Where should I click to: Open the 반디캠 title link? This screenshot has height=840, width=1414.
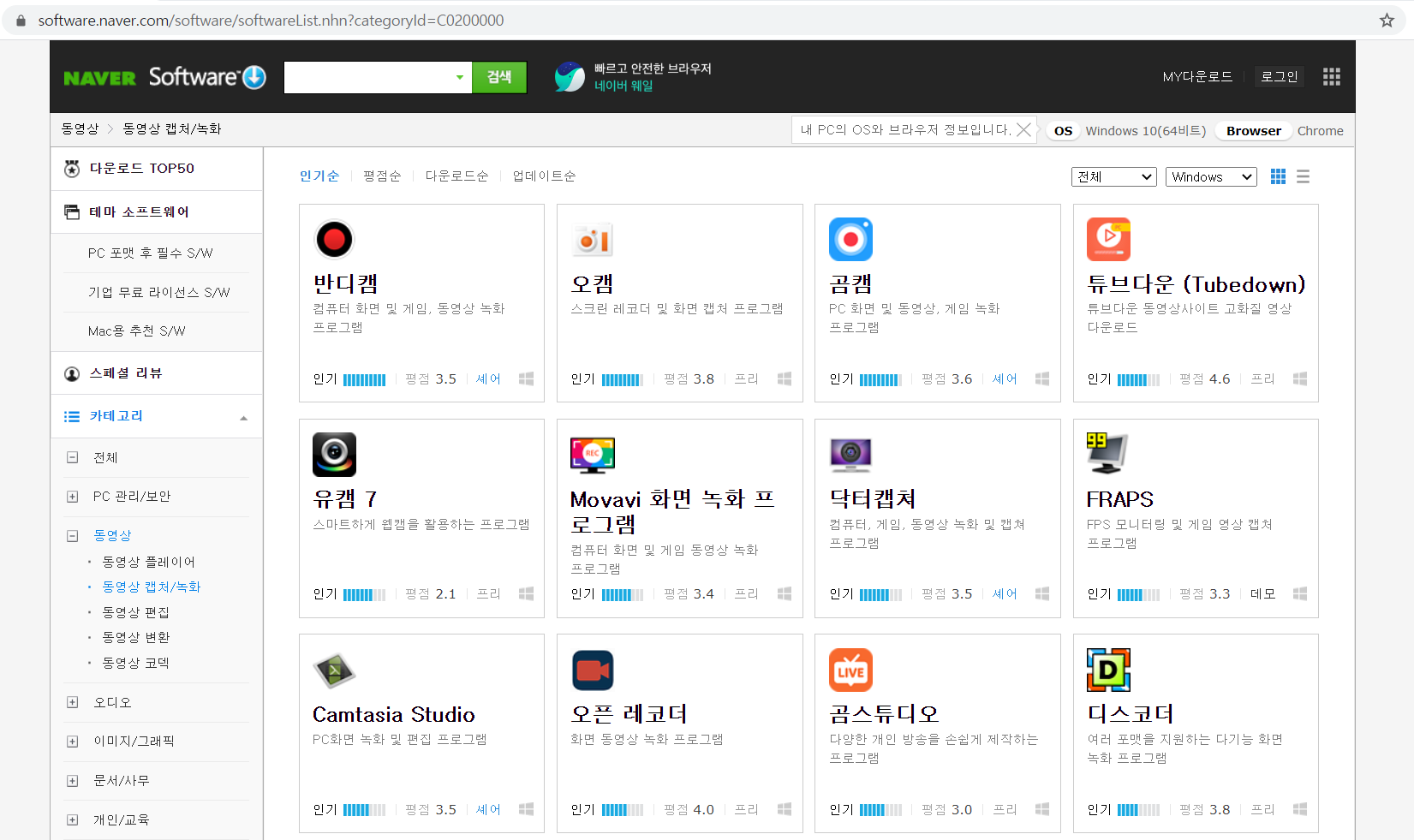pyautogui.click(x=345, y=283)
